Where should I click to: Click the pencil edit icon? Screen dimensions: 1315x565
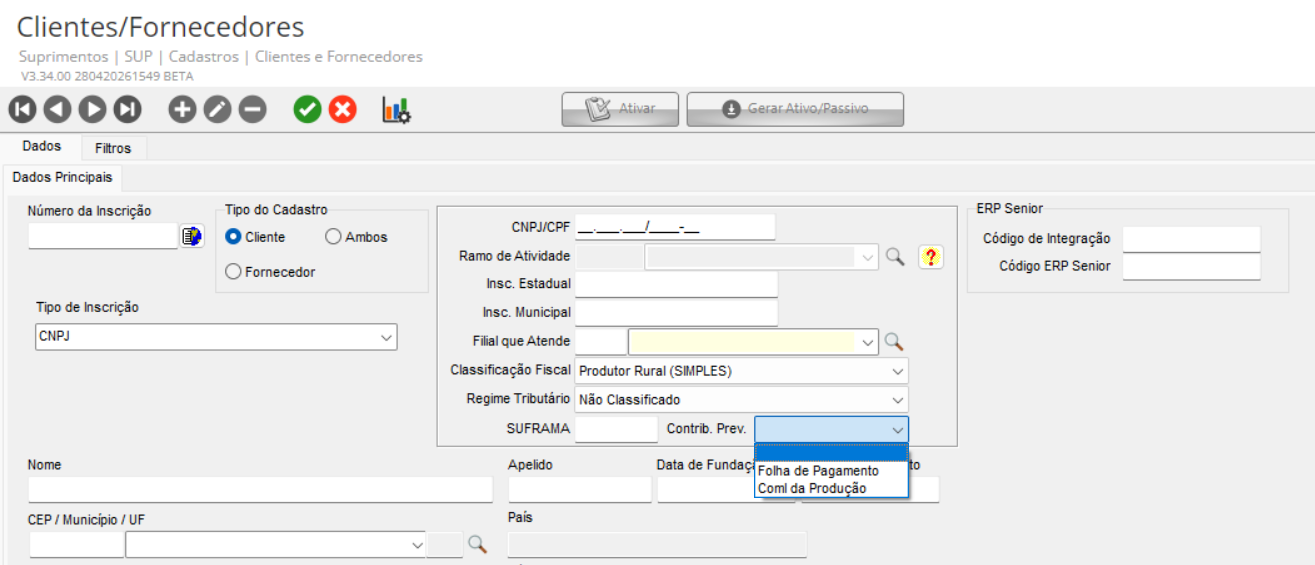[x=217, y=110]
